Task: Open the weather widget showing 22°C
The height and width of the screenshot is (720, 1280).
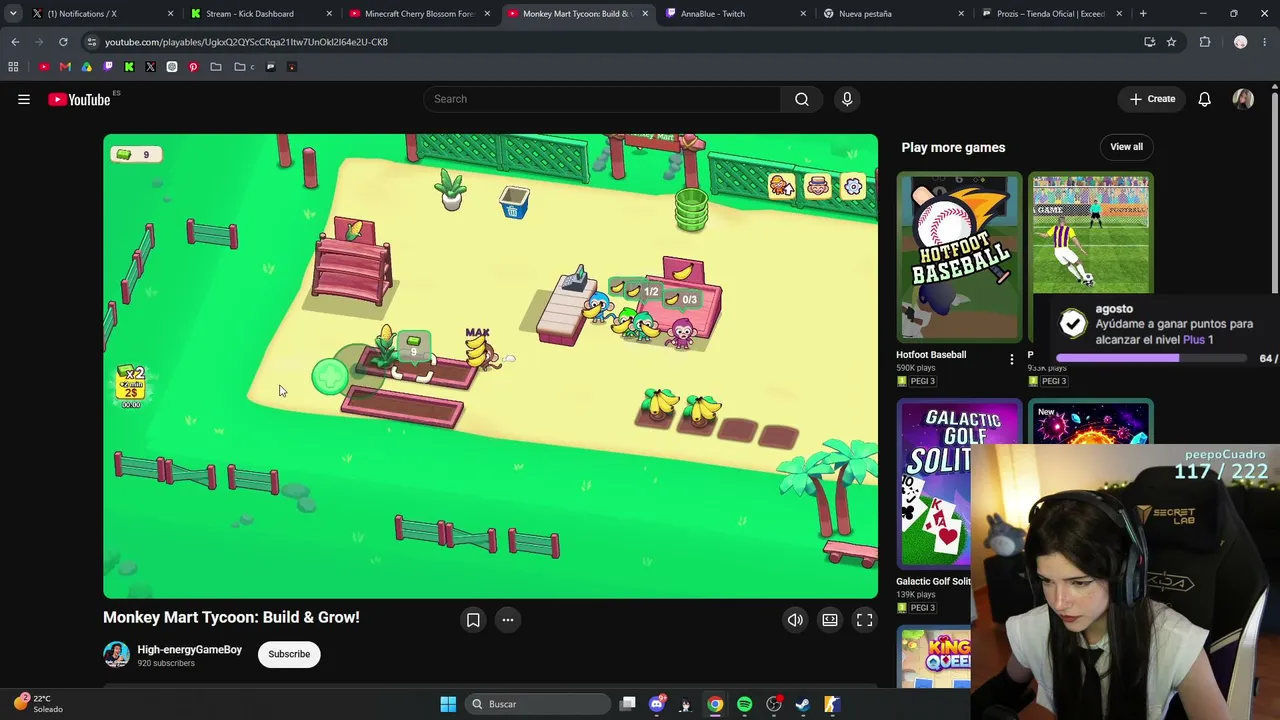Action: 39,704
